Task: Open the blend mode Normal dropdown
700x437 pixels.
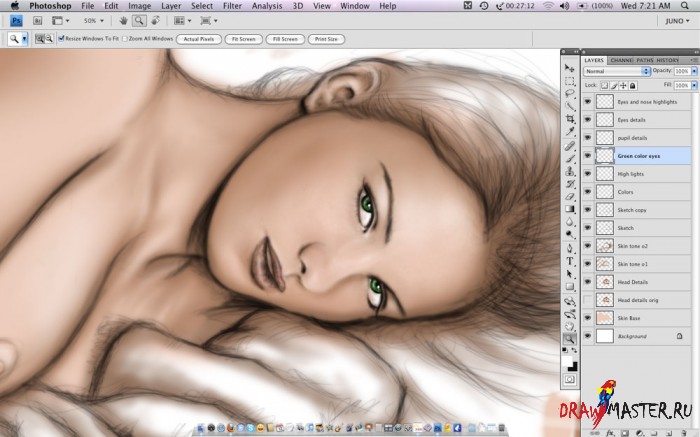Action: (x=617, y=71)
